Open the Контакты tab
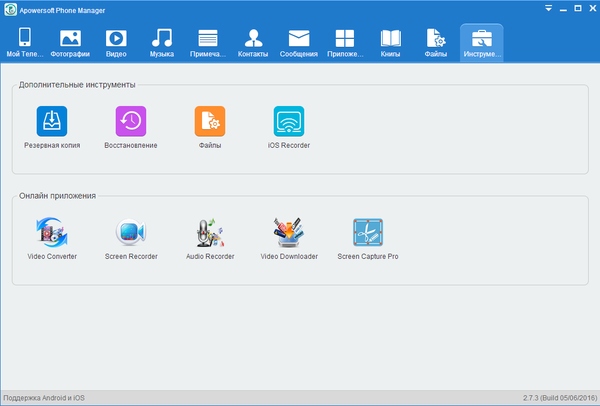 click(x=253, y=43)
